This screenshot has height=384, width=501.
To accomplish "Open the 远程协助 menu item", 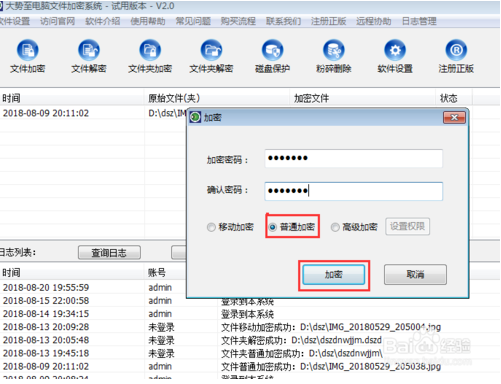I will tap(373, 21).
